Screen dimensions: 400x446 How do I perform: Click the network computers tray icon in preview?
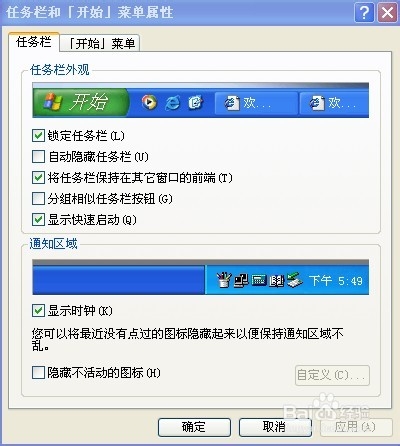[241, 280]
